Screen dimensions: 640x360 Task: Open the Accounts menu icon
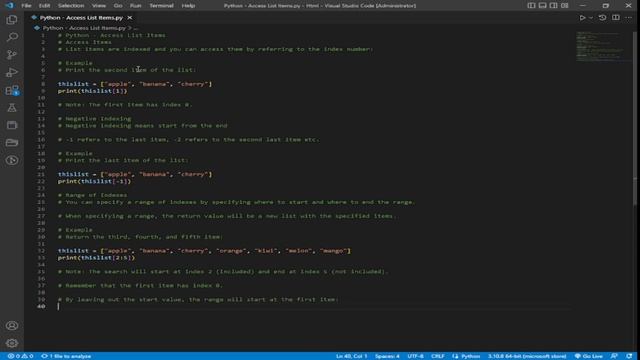[12, 325]
